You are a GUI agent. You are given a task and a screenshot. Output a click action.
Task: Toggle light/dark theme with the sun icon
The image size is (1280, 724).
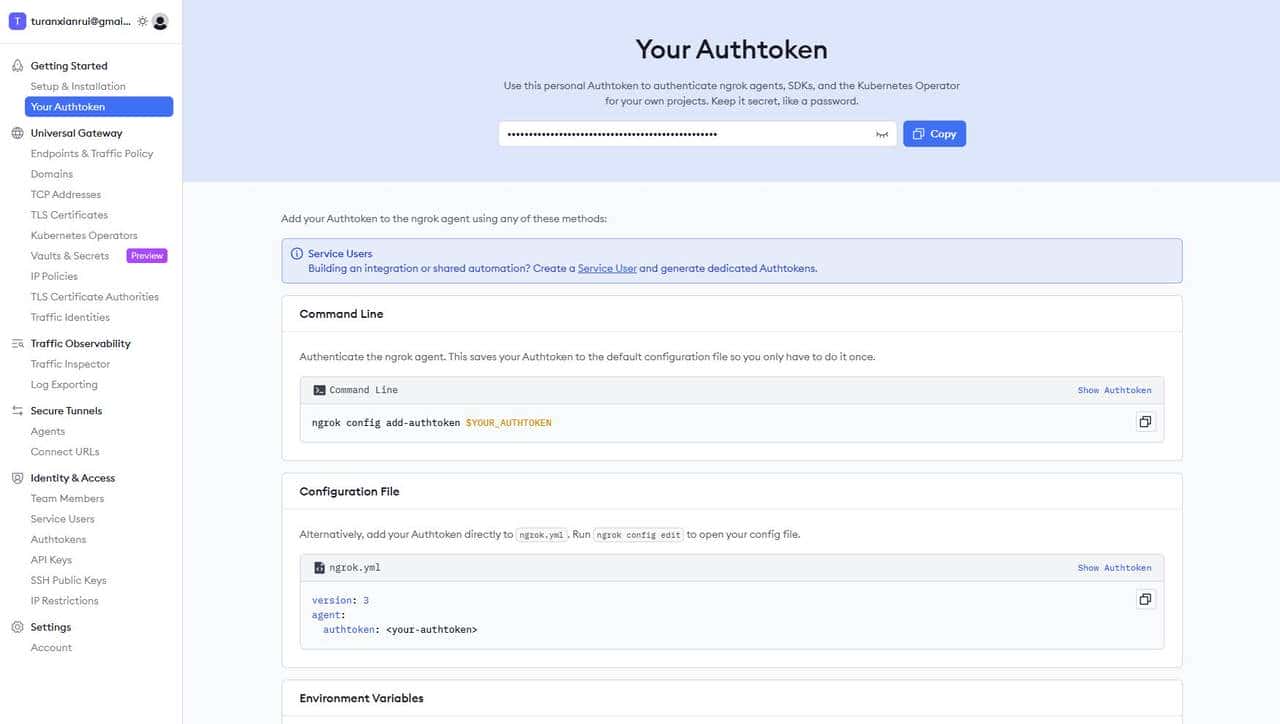tap(141, 21)
